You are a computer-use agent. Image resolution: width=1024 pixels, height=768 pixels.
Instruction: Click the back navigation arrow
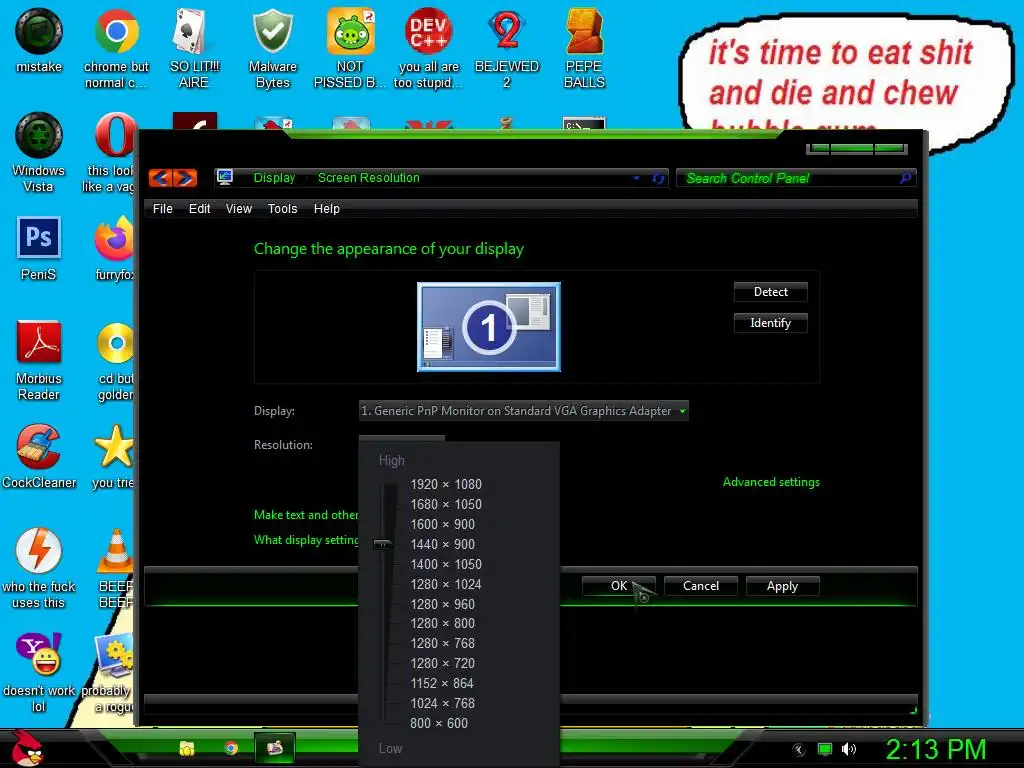tap(161, 178)
